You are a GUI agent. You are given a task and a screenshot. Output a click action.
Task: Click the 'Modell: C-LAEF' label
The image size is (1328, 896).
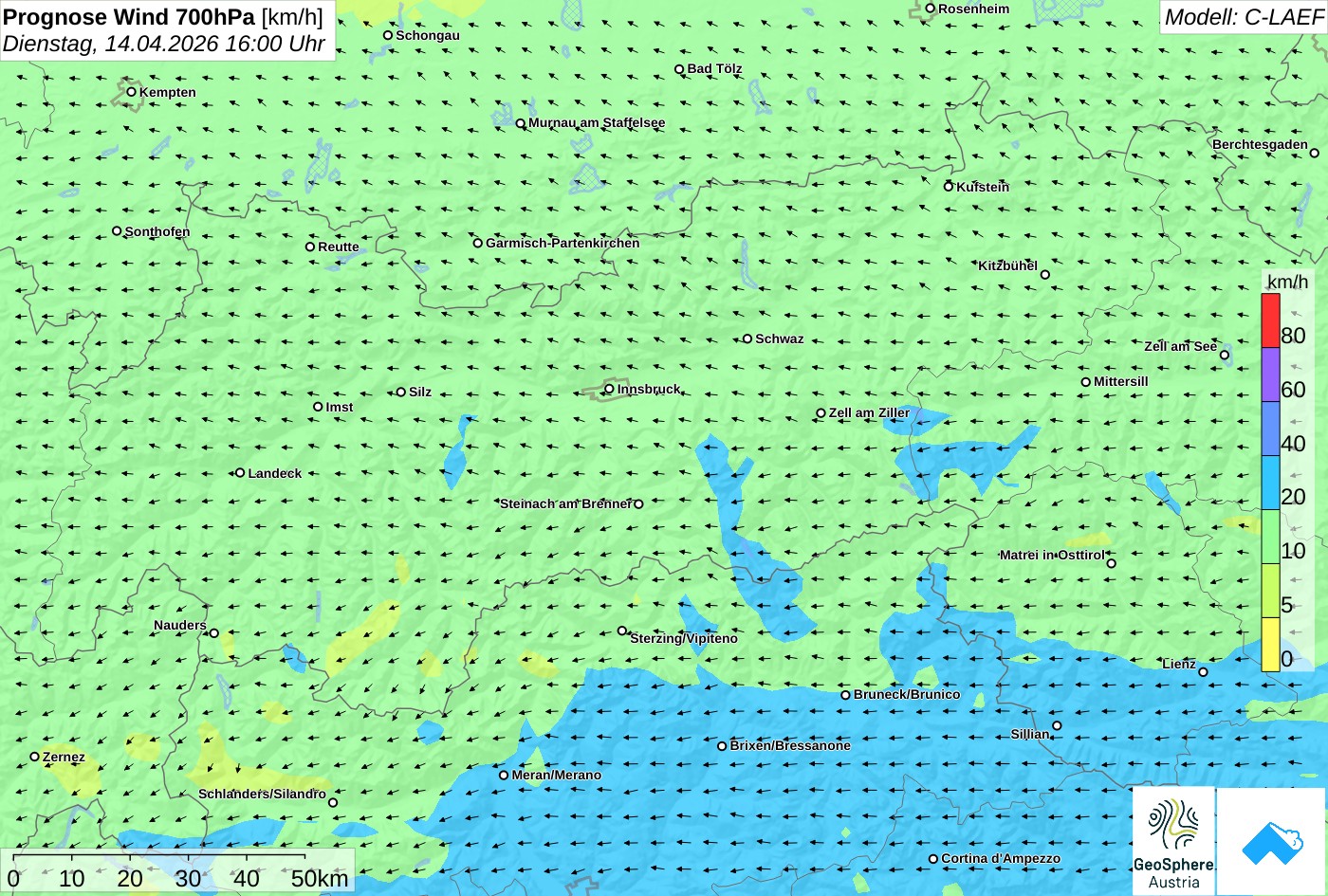tap(1243, 16)
